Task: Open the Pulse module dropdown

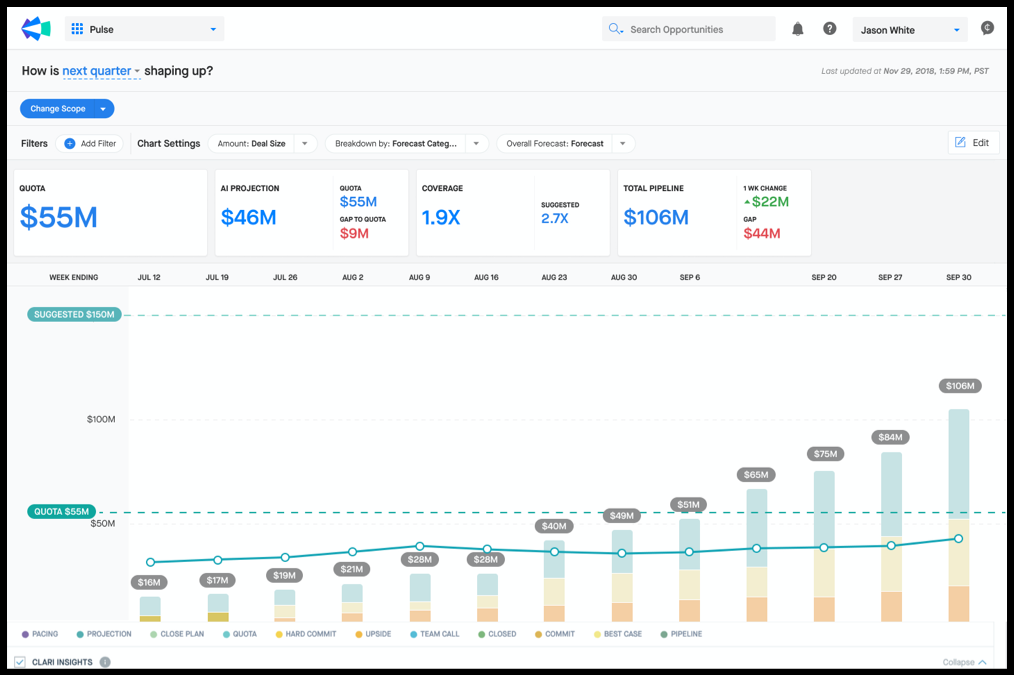Action: pyautogui.click(x=144, y=29)
